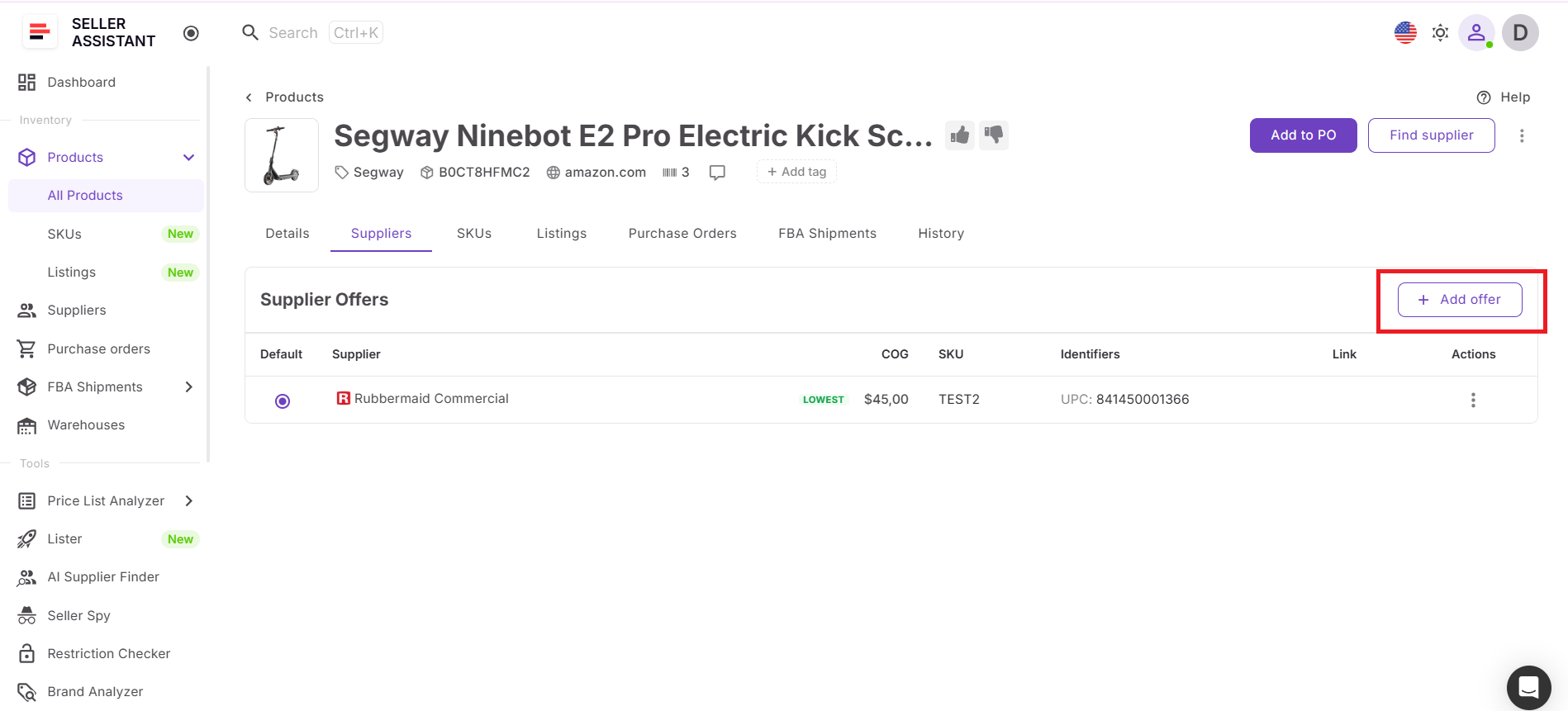Click the Seller Assistant logo icon
This screenshot has height=711, width=1568.
click(x=39, y=32)
